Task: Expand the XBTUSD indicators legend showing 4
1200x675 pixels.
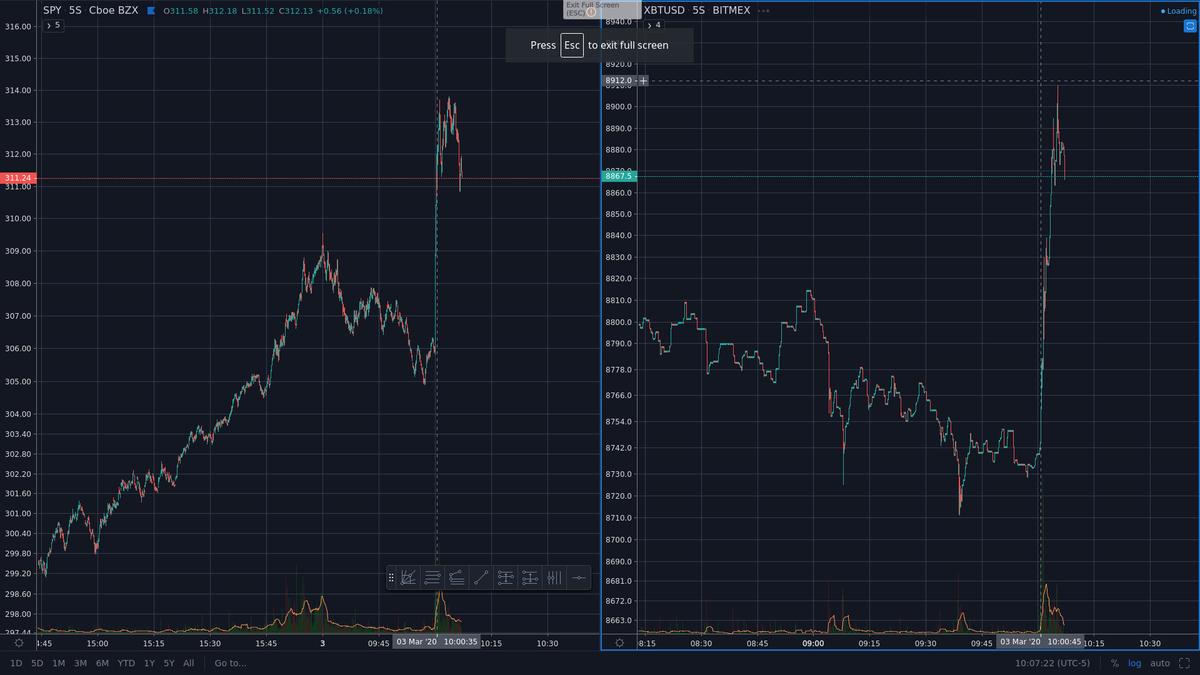Action: click(x=653, y=25)
